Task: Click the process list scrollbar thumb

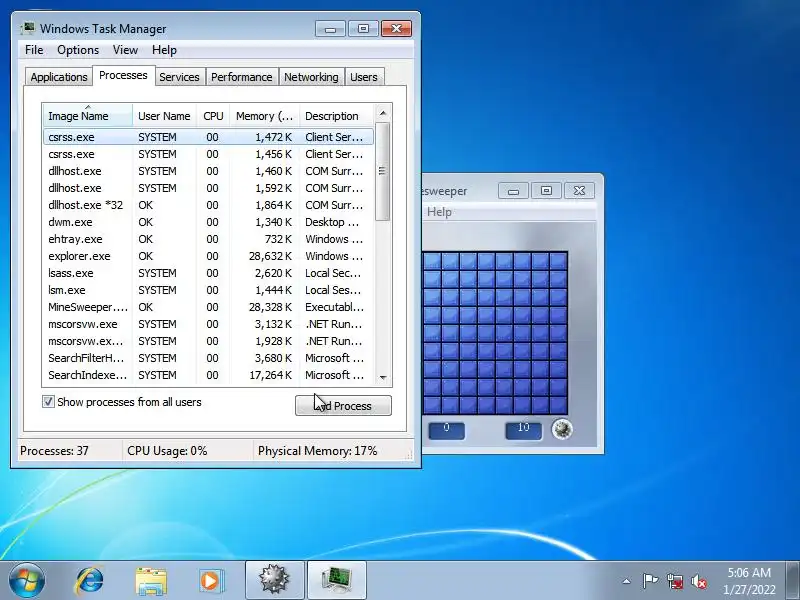Action: click(x=383, y=171)
